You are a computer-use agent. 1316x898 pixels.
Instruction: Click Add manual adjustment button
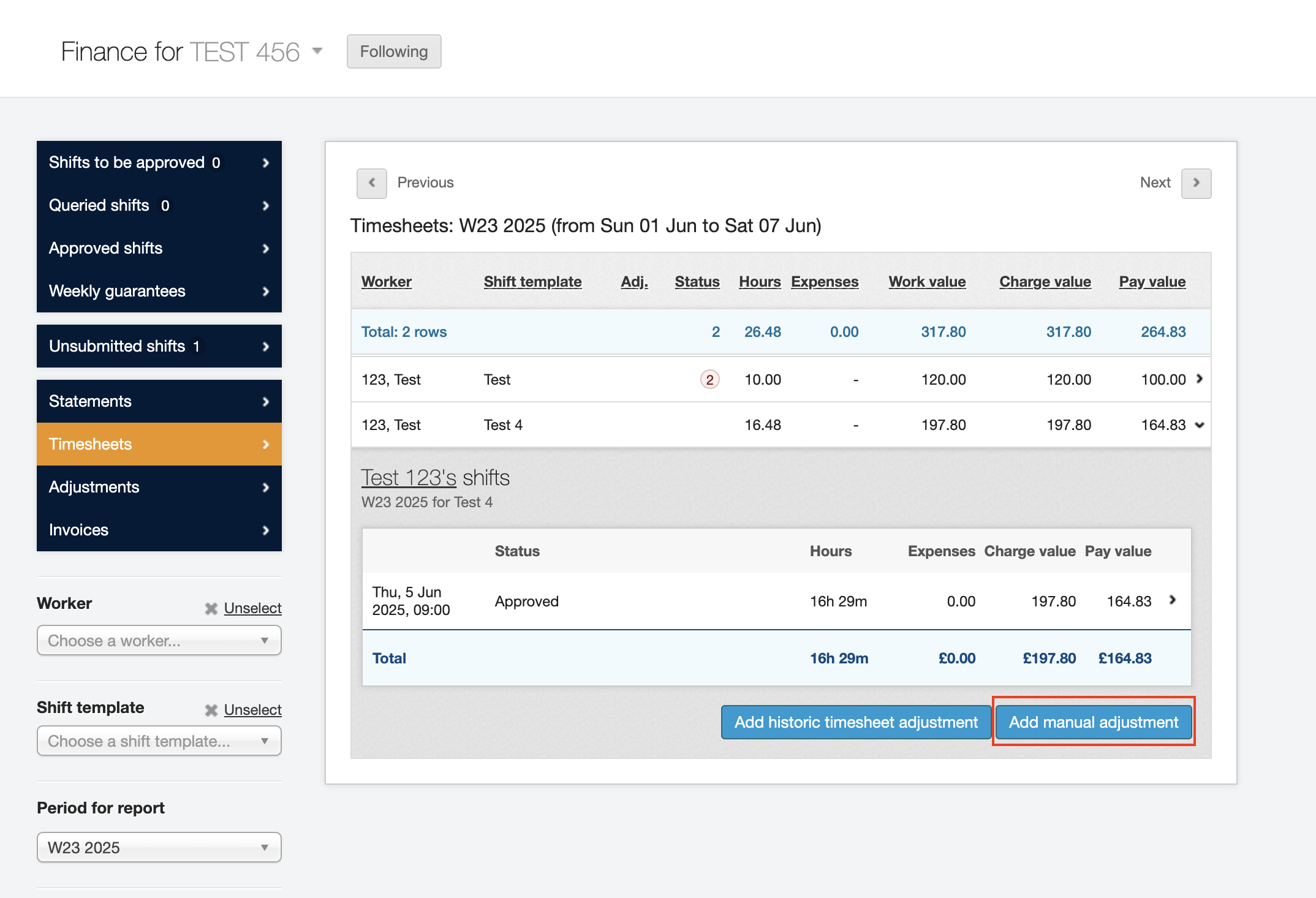(x=1093, y=722)
